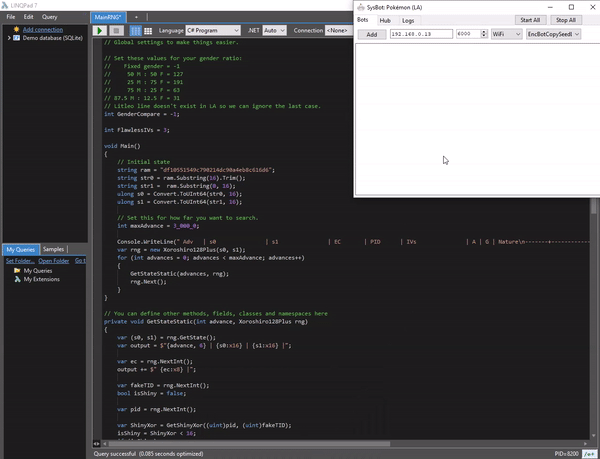Open the .NET version dropdown set to Auto
The height and width of the screenshot is (459, 600).
[x=274, y=30]
